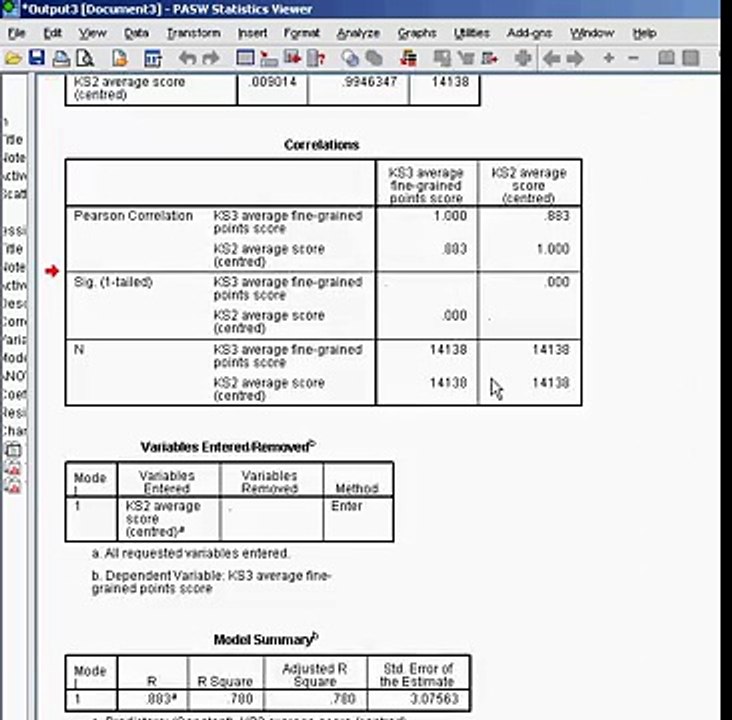Open the Graphs menu
The image size is (732, 720).
click(417, 33)
